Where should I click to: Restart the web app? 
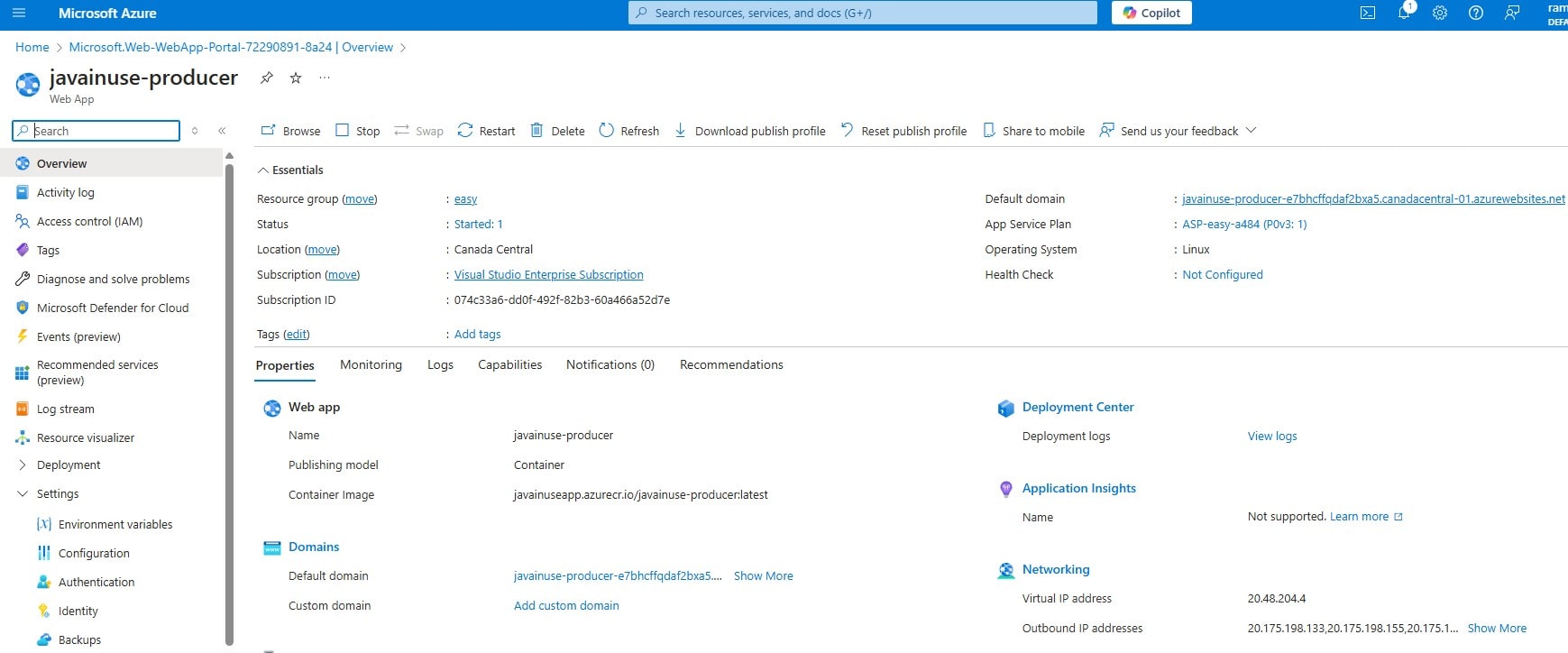coord(486,131)
